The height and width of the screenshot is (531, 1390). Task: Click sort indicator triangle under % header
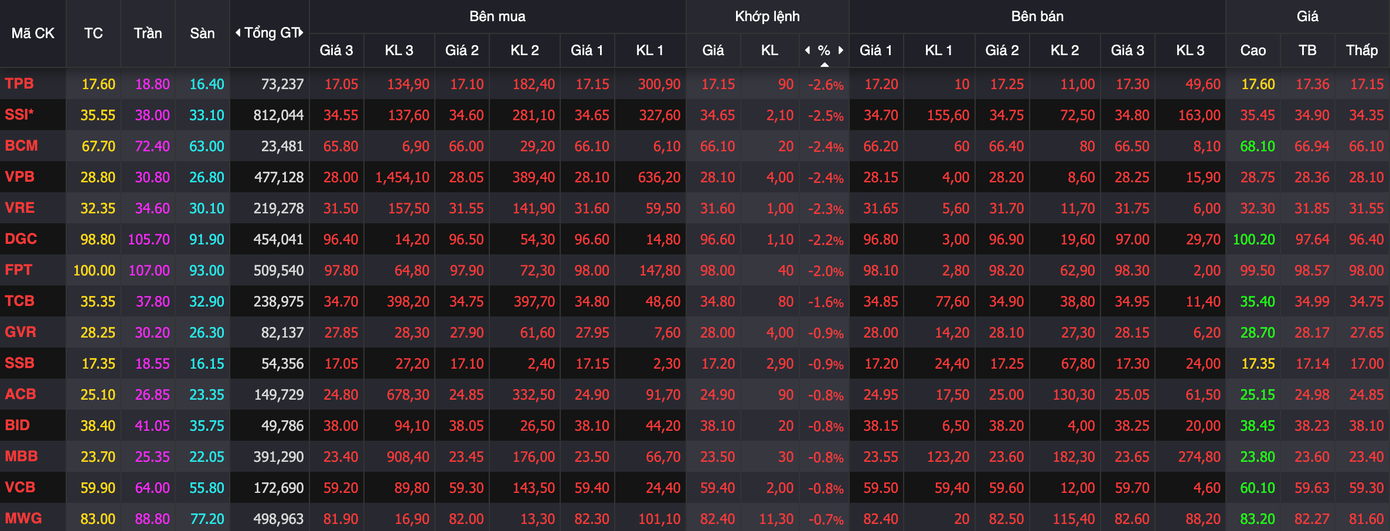[824, 63]
